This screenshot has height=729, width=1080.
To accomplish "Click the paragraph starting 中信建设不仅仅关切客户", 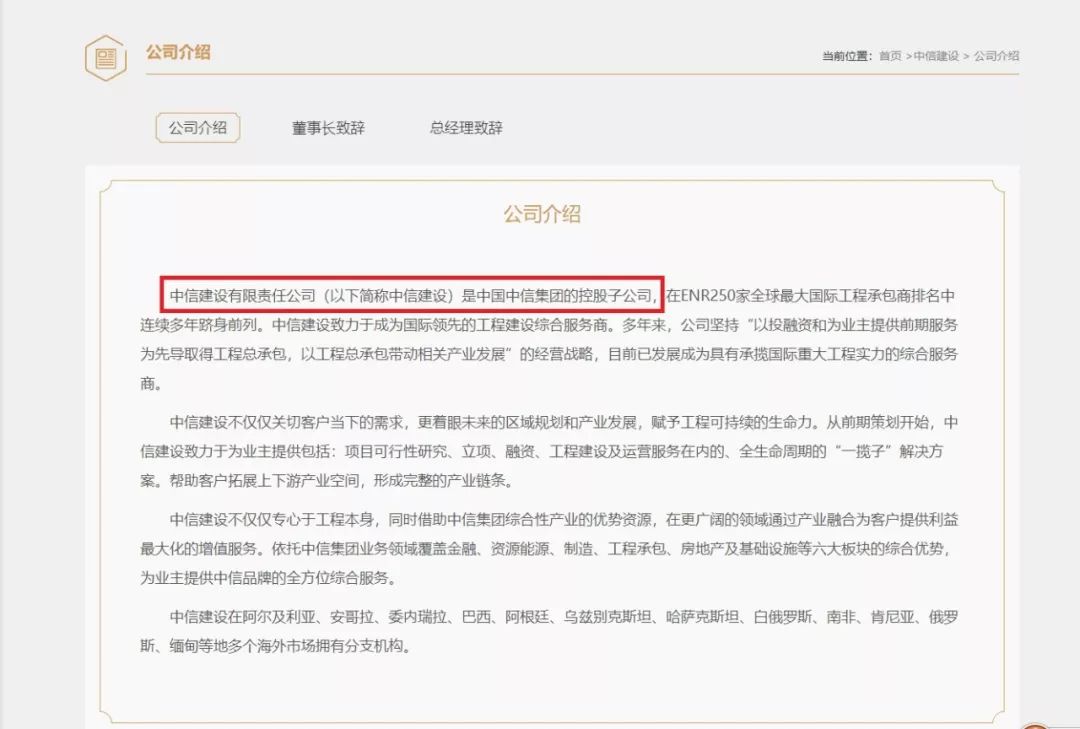I will [549, 451].
